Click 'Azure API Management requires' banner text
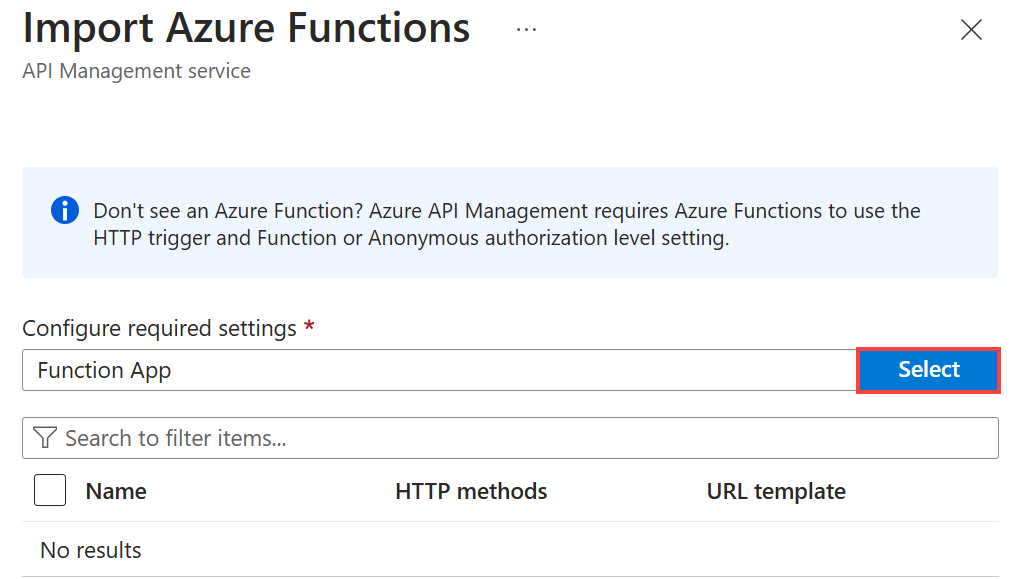The height and width of the screenshot is (579, 1022). click(519, 211)
